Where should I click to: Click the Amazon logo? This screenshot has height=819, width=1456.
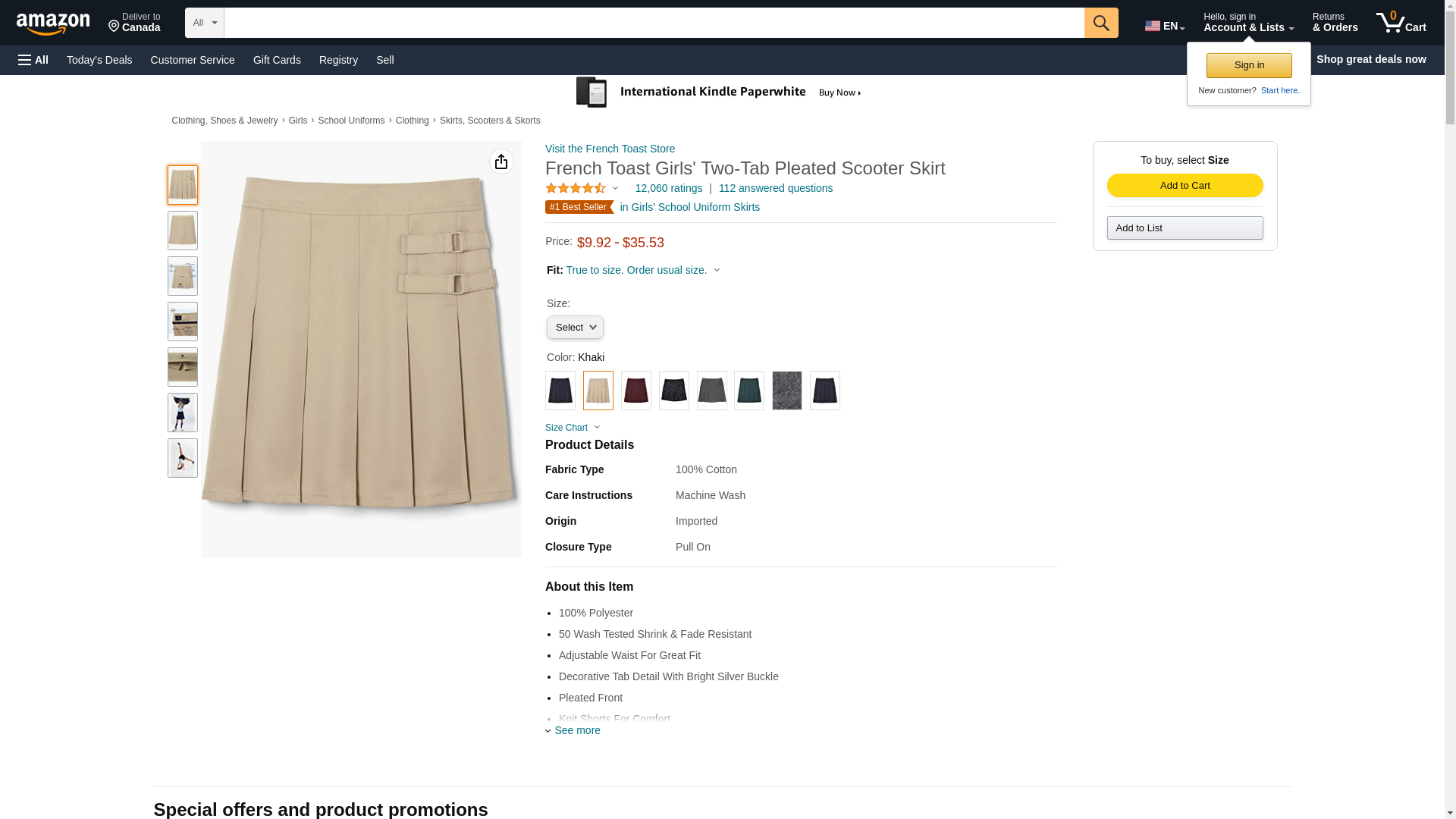53,23
